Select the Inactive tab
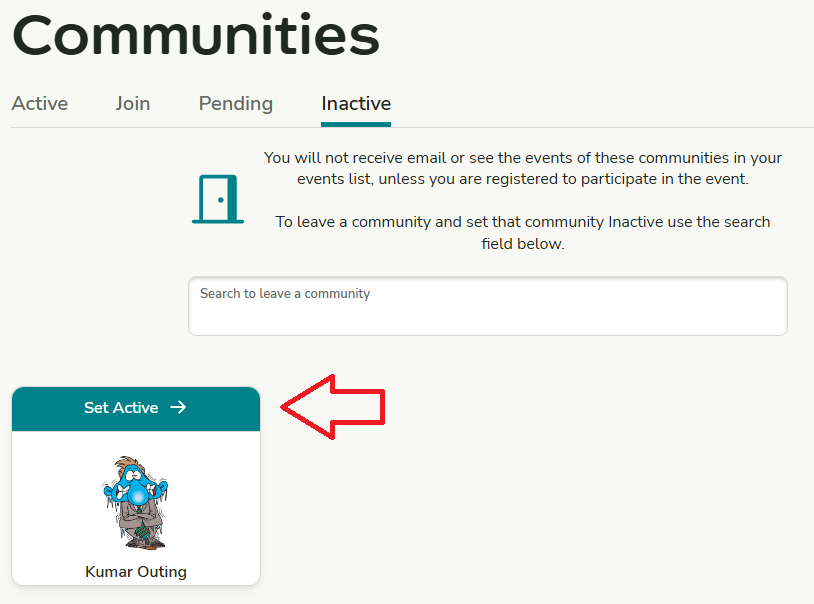Image resolution: width=814 pixels, height=604 pixels. (x=356, y=103)
